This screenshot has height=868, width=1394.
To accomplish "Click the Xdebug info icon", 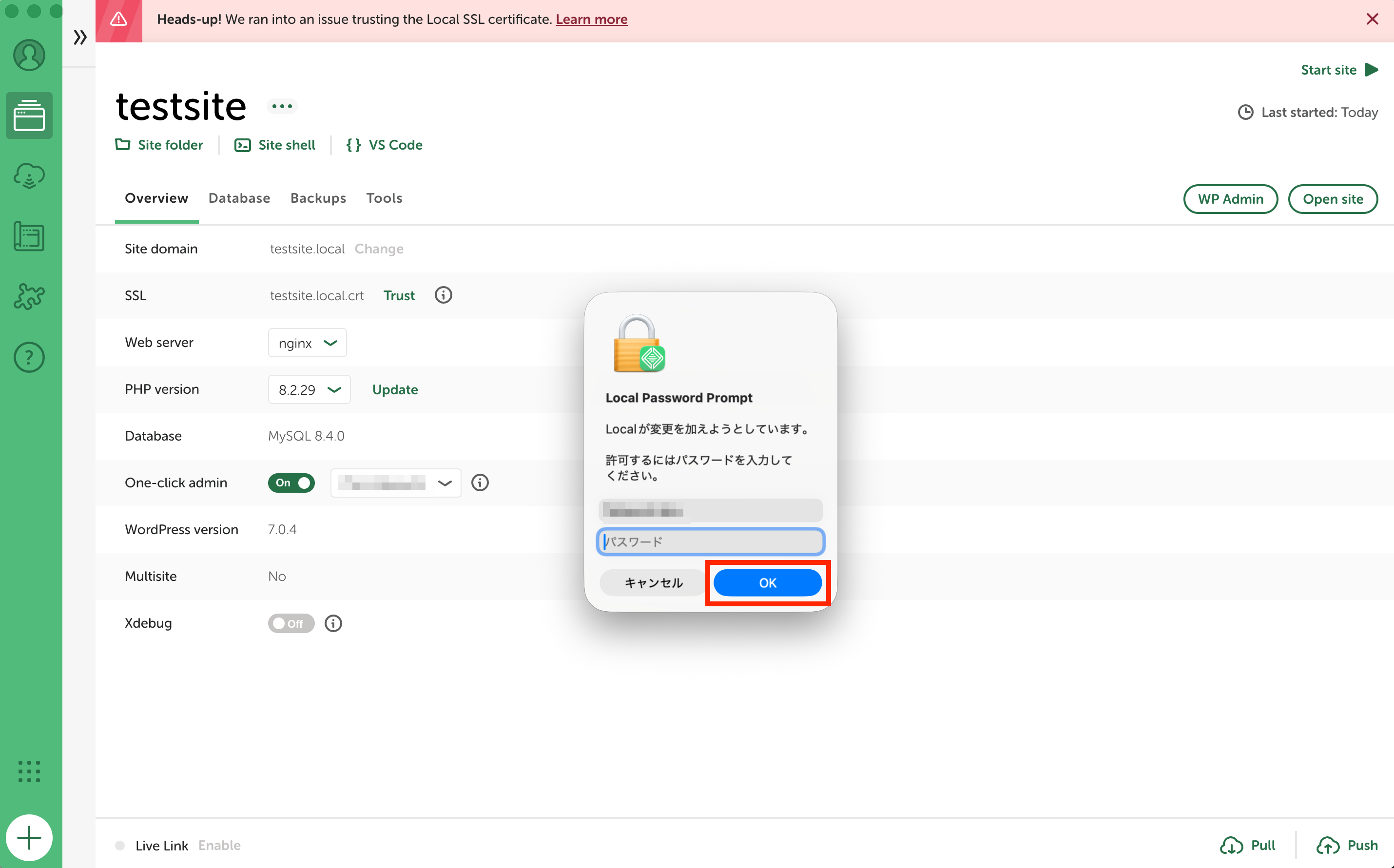I will click(333, 623).
